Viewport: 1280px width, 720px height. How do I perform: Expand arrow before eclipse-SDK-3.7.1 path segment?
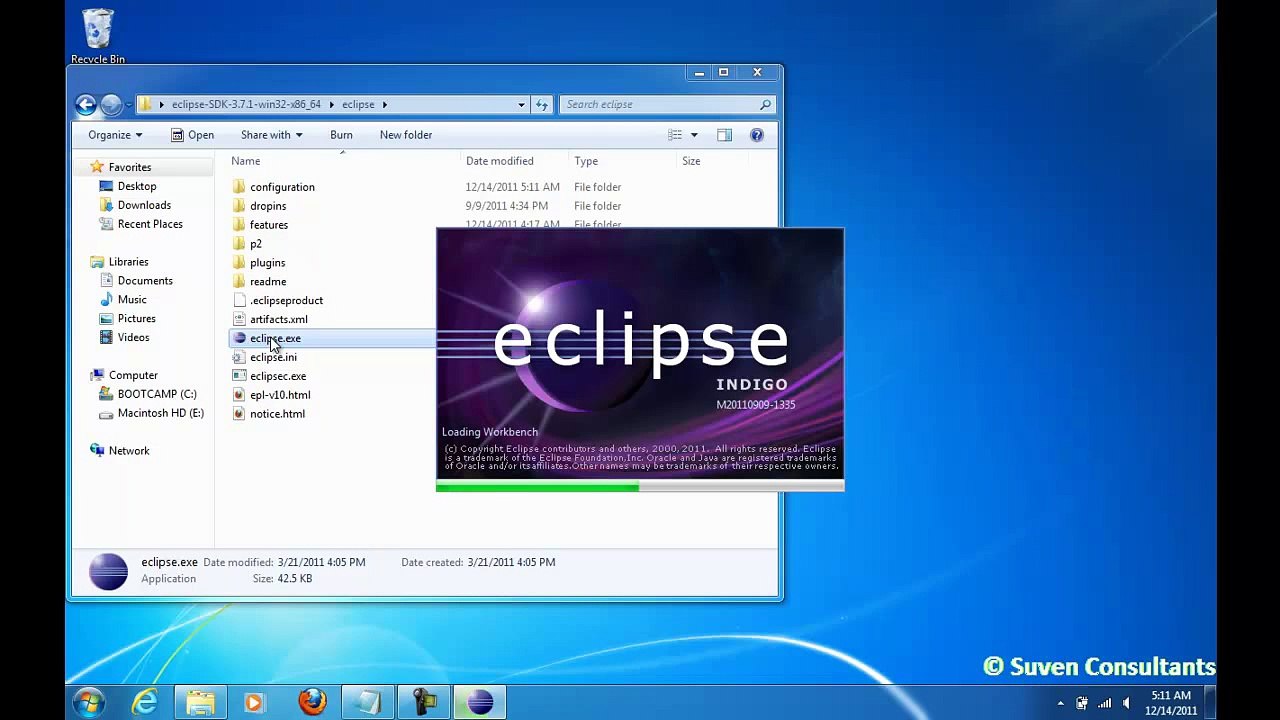point(161,104)
